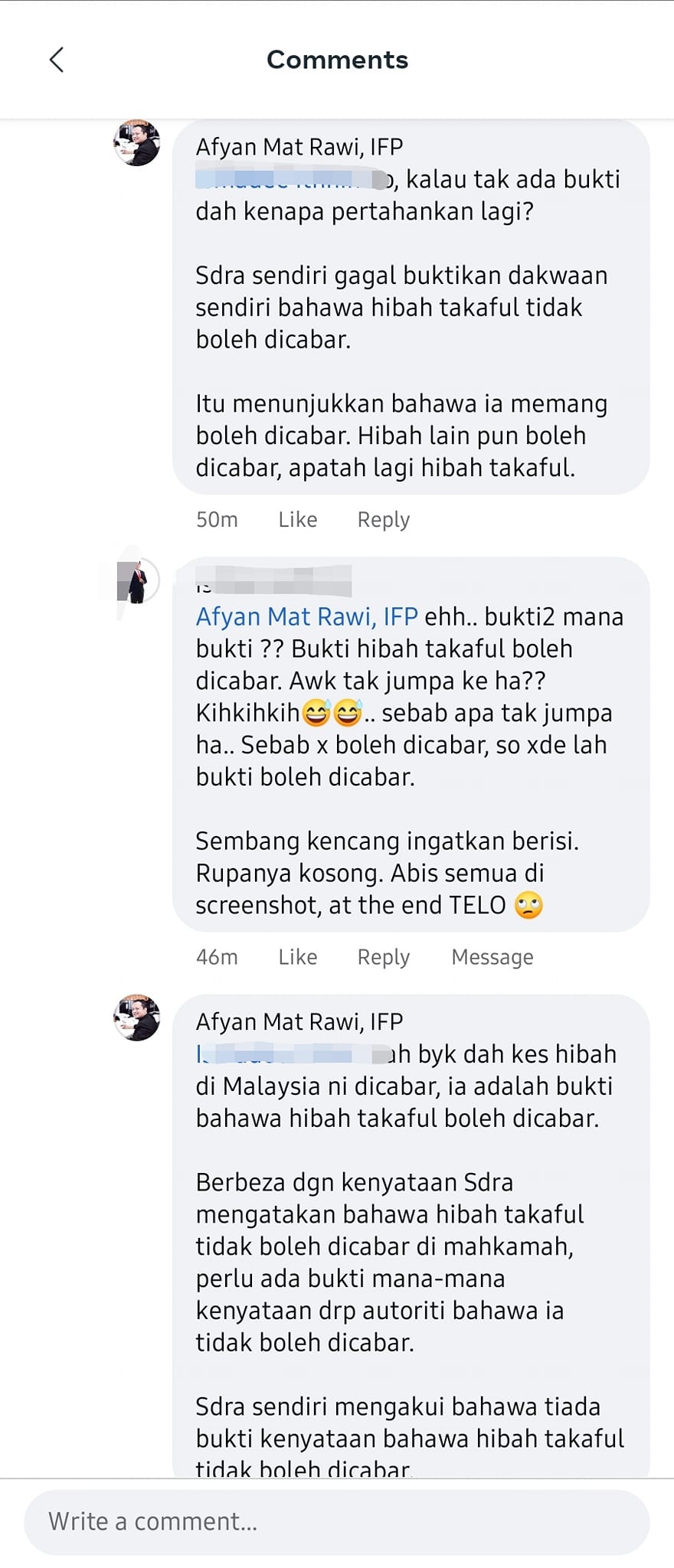674x1568 pixels.
Task: Tap the 46m timestamp
Action: tap(217, 957)
